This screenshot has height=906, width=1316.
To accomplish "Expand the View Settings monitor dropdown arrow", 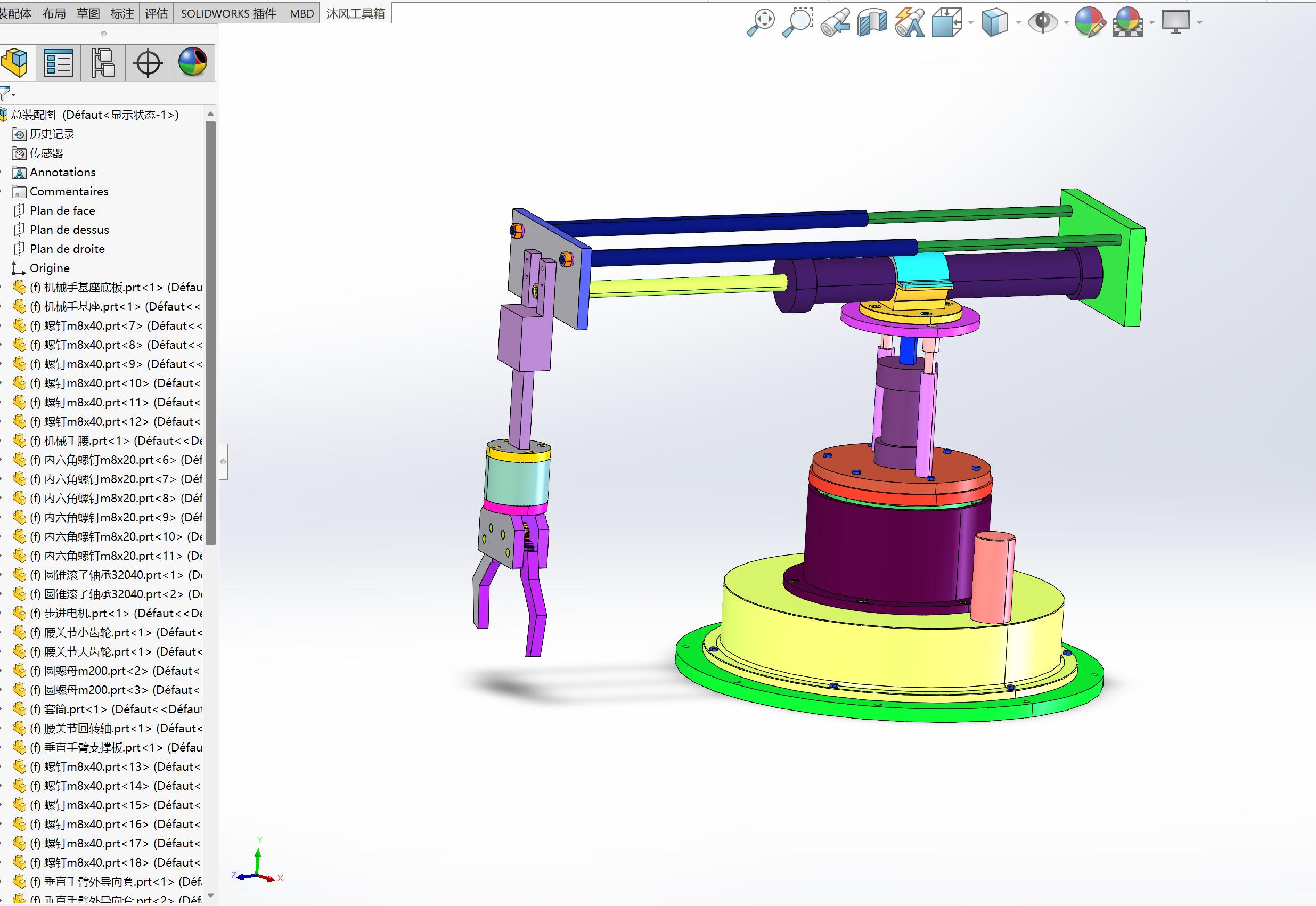I will [1200, 23].
